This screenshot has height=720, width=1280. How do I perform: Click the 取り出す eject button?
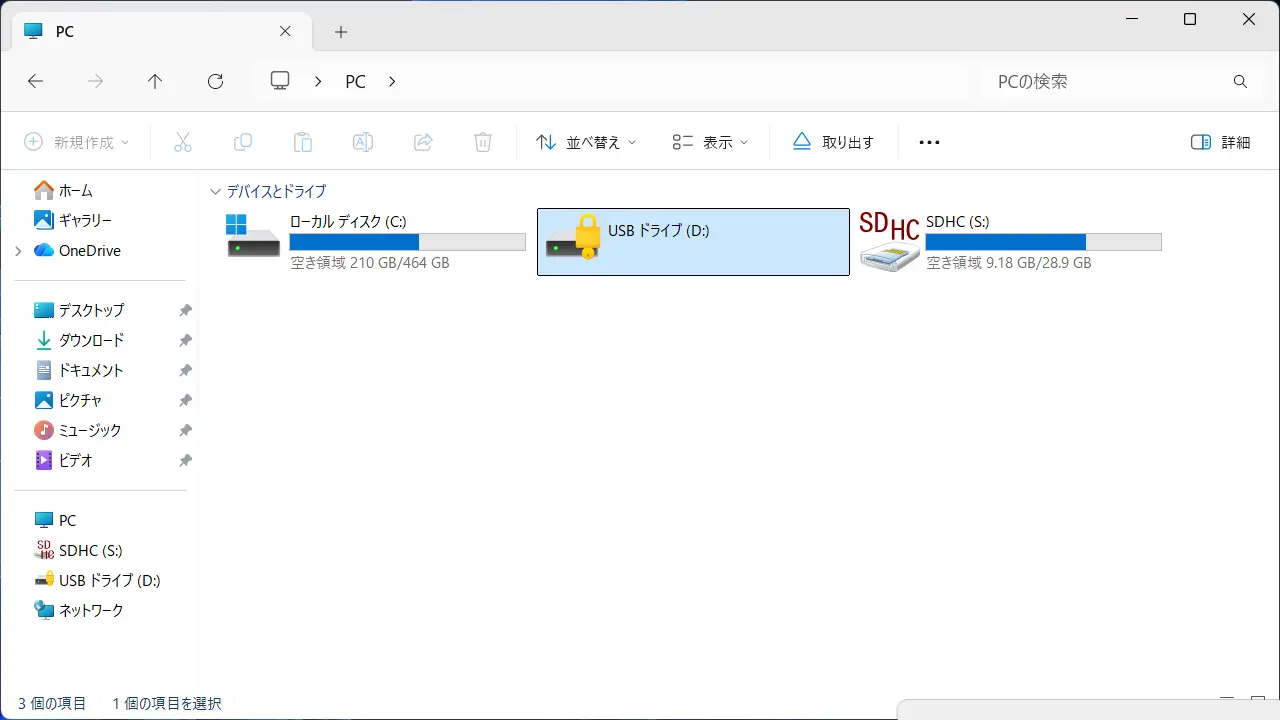(834, 142)
